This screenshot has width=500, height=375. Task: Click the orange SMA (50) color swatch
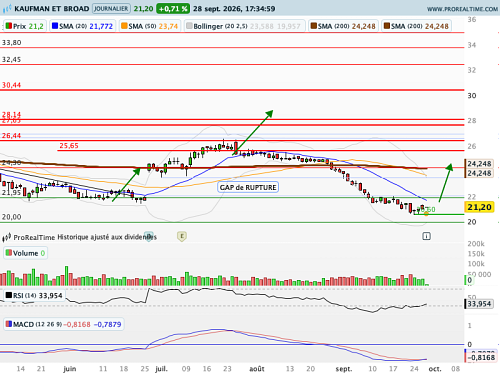[124, 26]
